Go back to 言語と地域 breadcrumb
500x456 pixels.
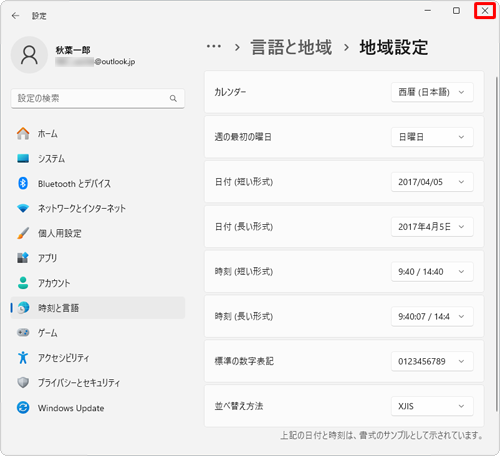pos(291,47)
